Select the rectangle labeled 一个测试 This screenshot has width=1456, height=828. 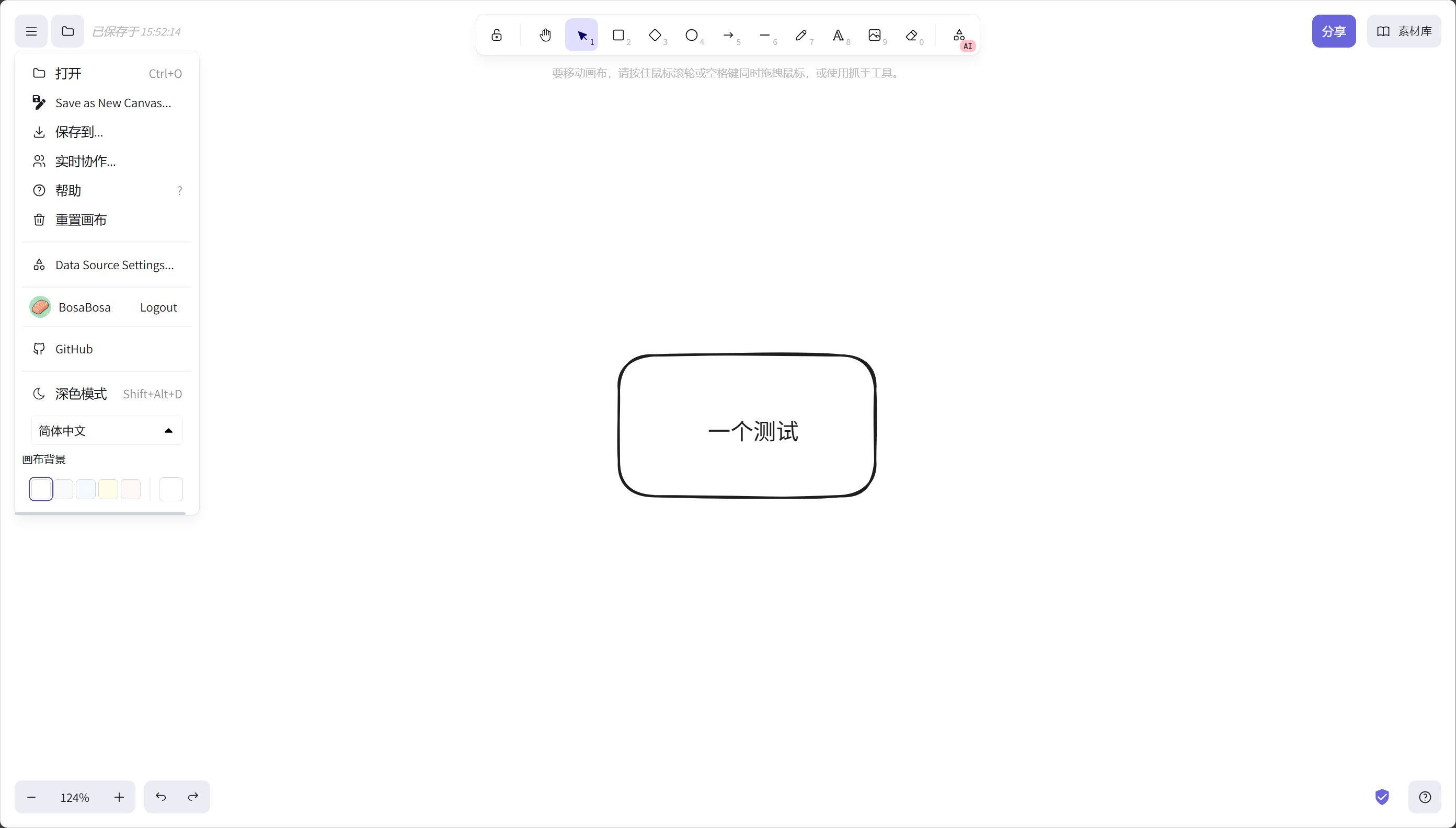click(x=747, y=426)
